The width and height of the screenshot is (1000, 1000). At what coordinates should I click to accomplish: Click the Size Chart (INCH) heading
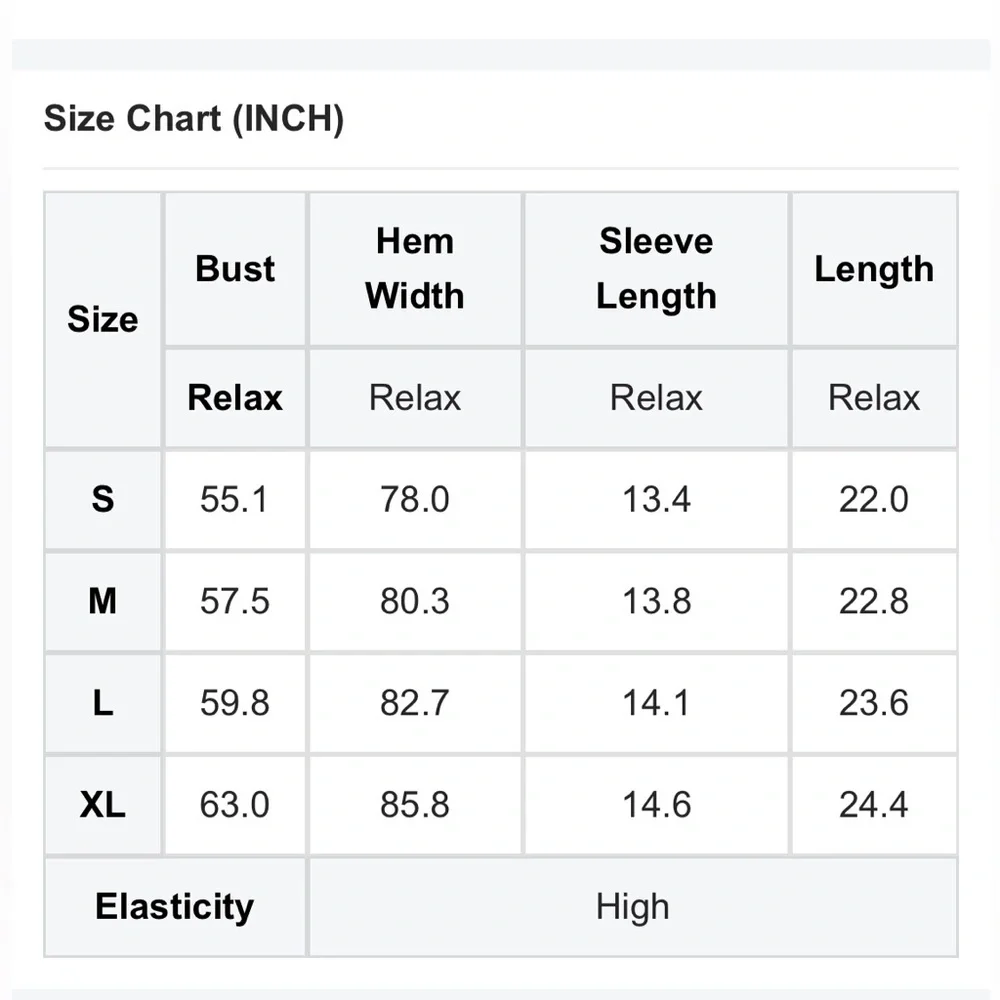[x=193, y=120]
